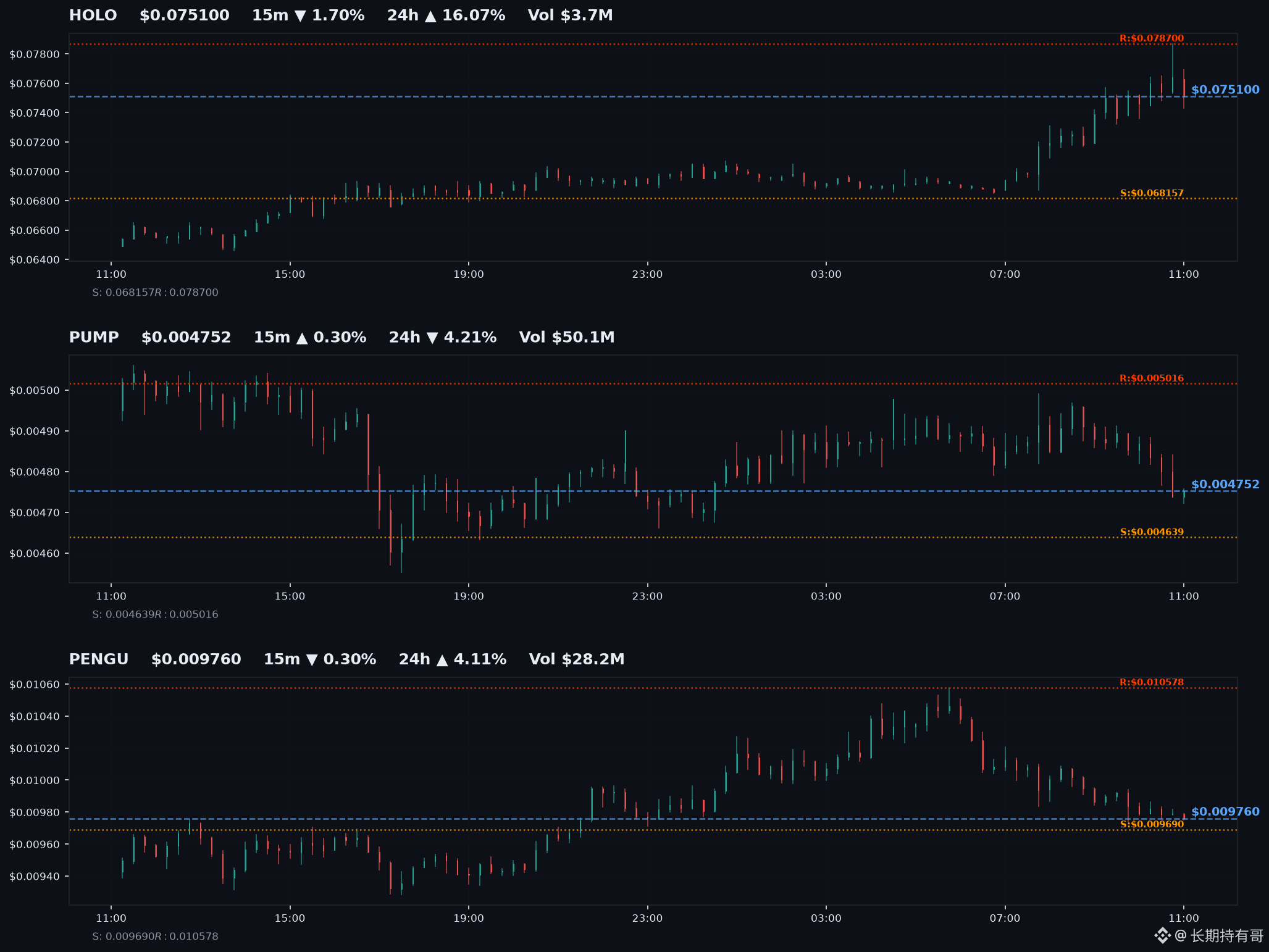Click the HOLO 15m change 1.70%
Screen dimensions: 1269x952
point(308,15)
